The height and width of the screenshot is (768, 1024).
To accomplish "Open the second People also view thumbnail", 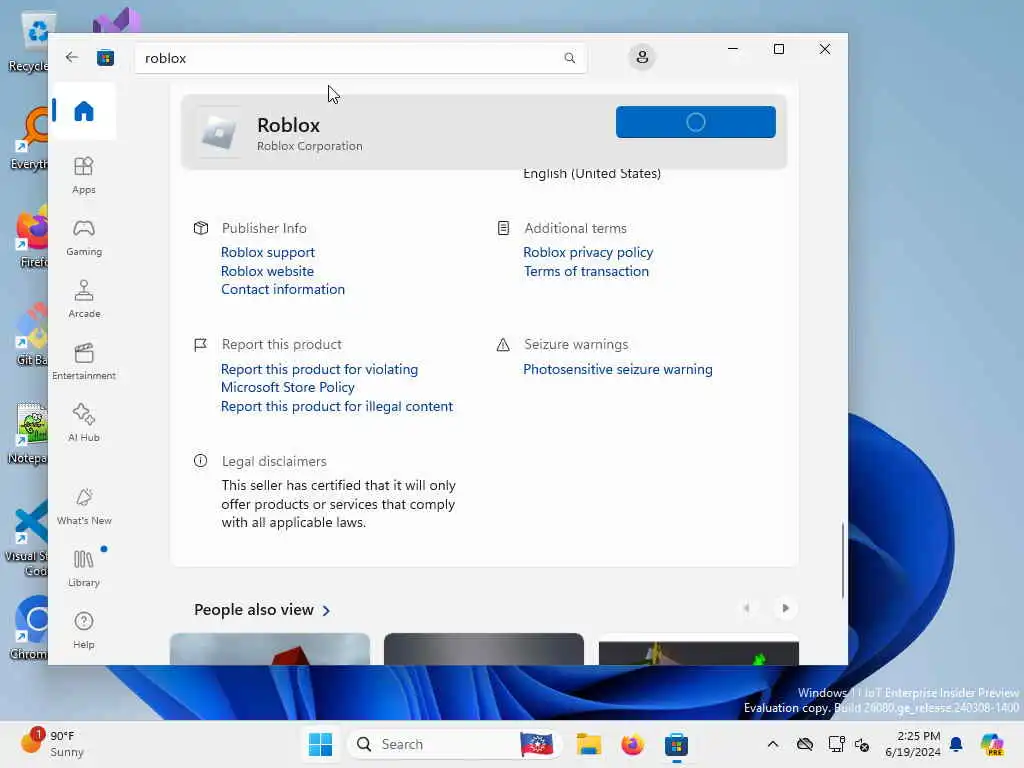I will [484, 649].
